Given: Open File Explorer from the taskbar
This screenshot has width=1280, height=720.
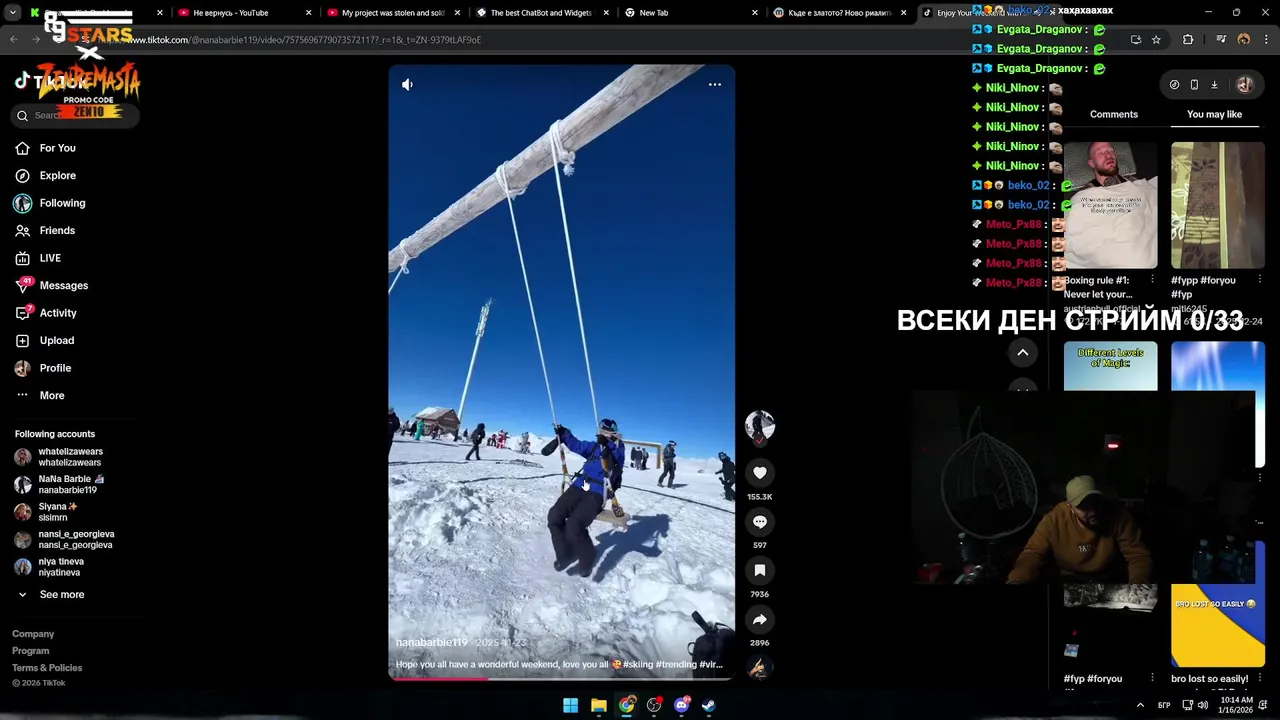Looking at the screenshot, I should coord(598,705).
